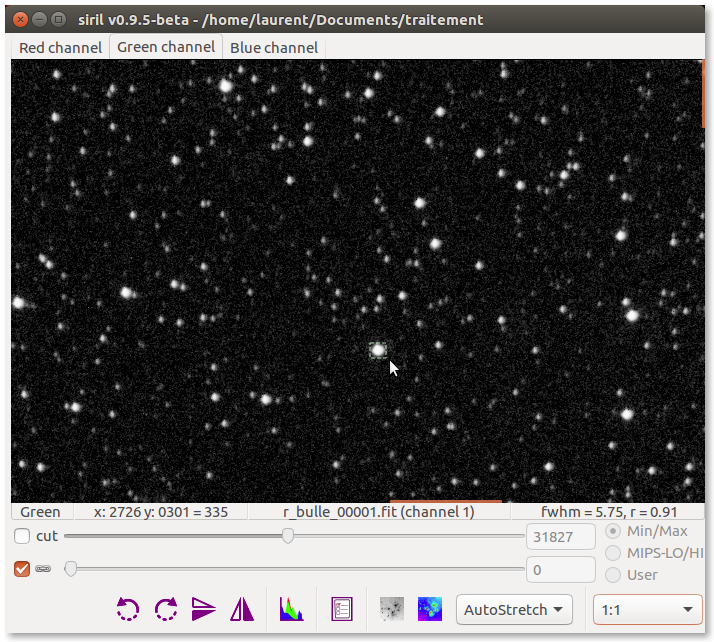Expand the 1:1 zoom level dropdown
This screenshot has height=642, width=714.
click(647, 609)
